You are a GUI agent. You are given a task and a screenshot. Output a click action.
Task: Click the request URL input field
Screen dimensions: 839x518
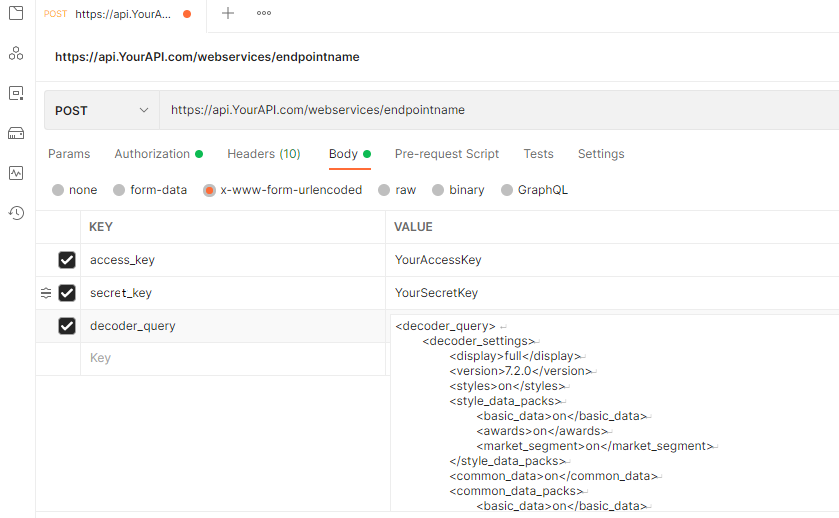click(x=499, y=110)
